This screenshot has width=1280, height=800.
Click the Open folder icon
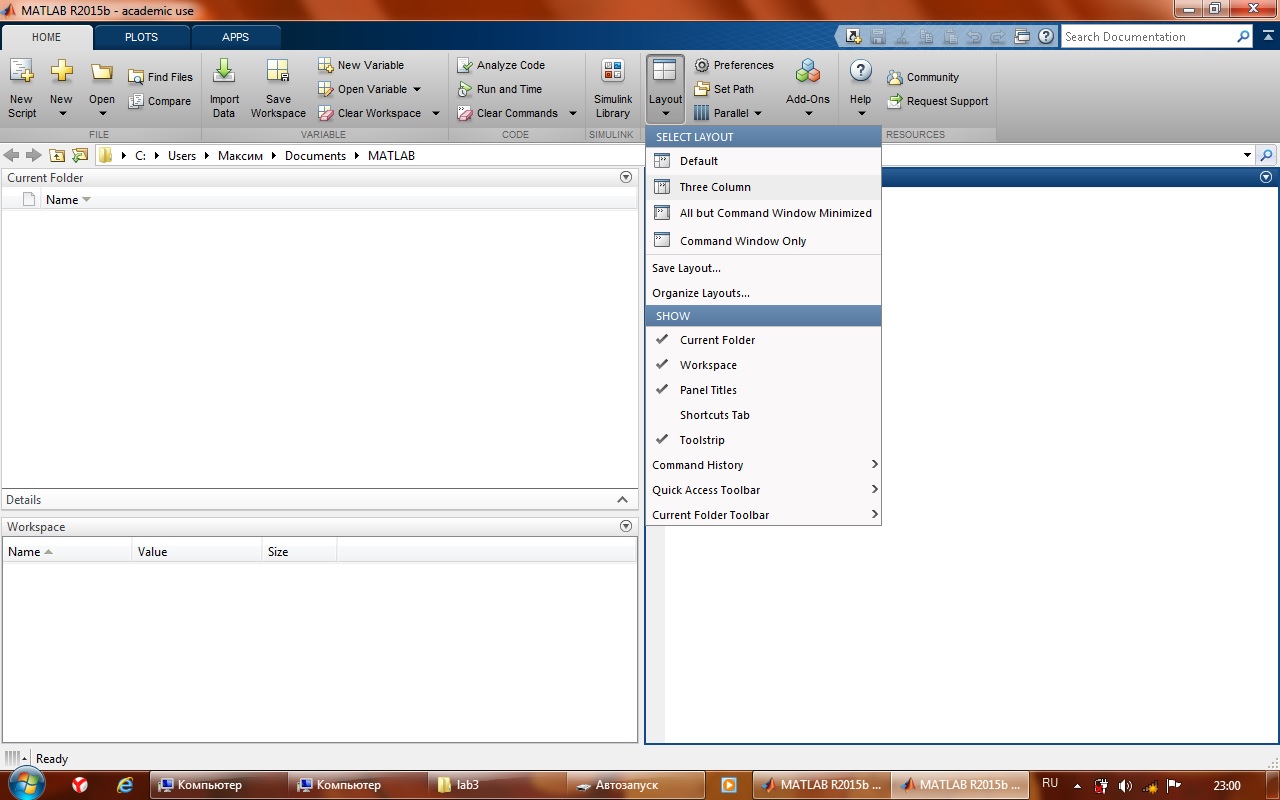(102, 72)
